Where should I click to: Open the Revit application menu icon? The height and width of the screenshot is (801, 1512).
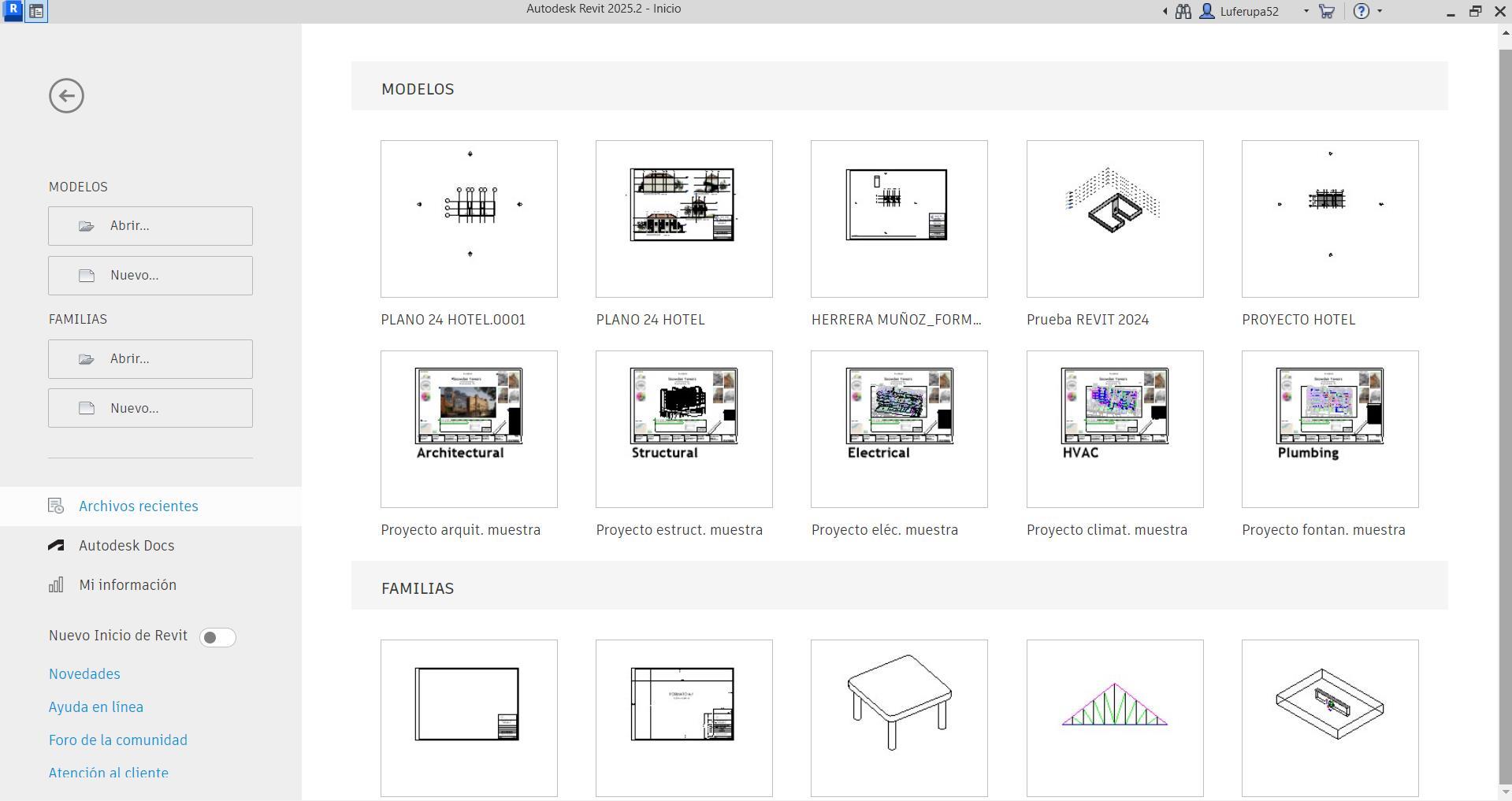pos(13,11)
